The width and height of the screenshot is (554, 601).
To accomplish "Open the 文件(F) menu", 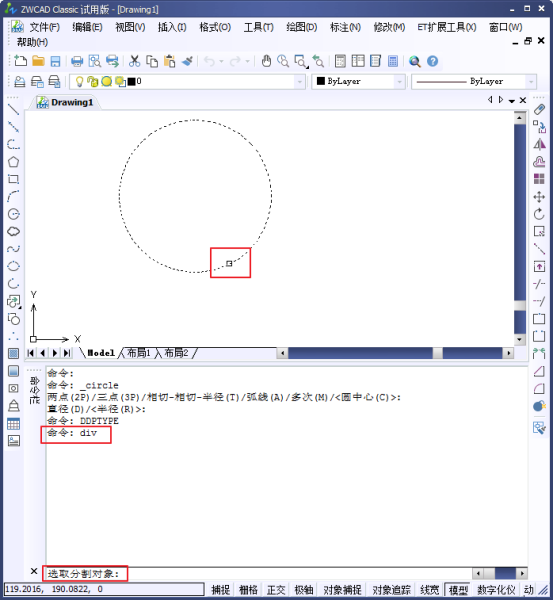I will (44, 27).
